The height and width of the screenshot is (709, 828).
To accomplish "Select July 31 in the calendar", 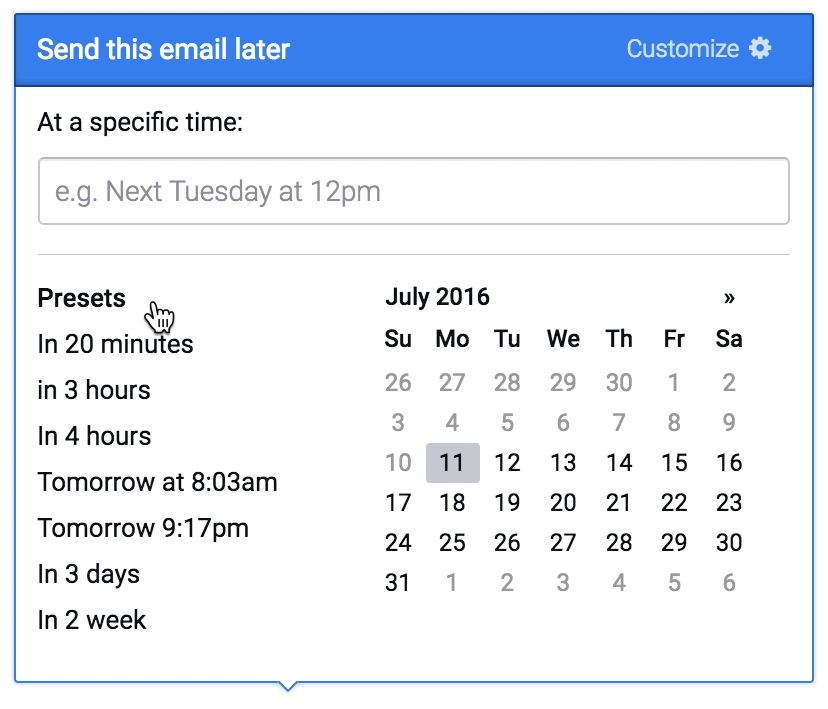I will pos(398,583).
